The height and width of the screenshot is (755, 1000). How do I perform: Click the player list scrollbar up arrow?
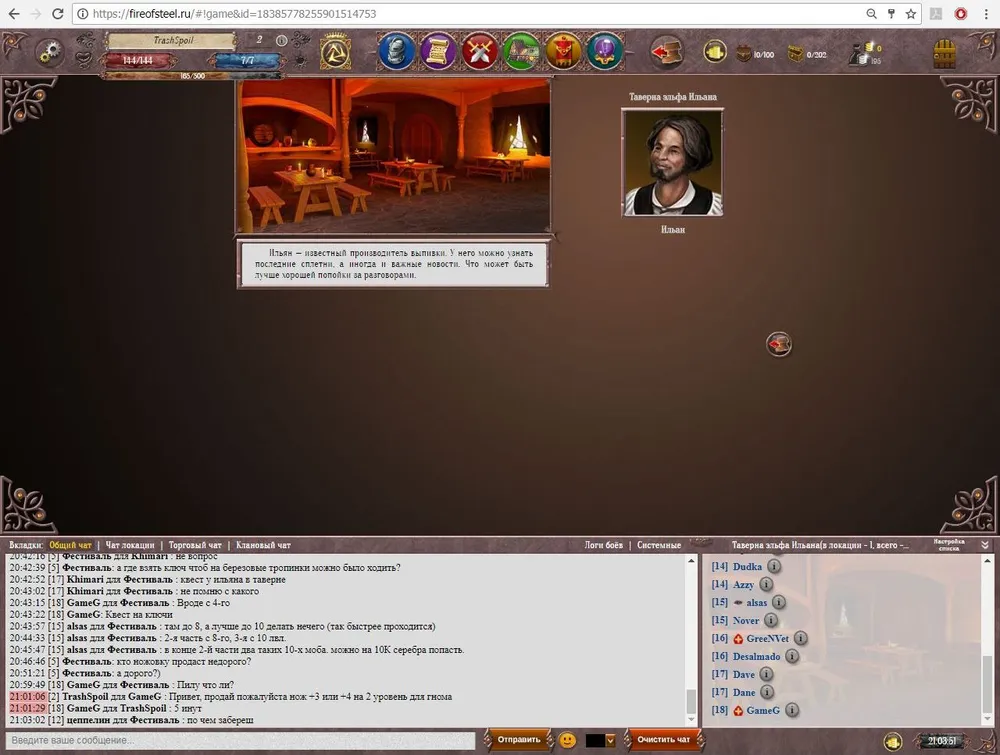(988, 561)
